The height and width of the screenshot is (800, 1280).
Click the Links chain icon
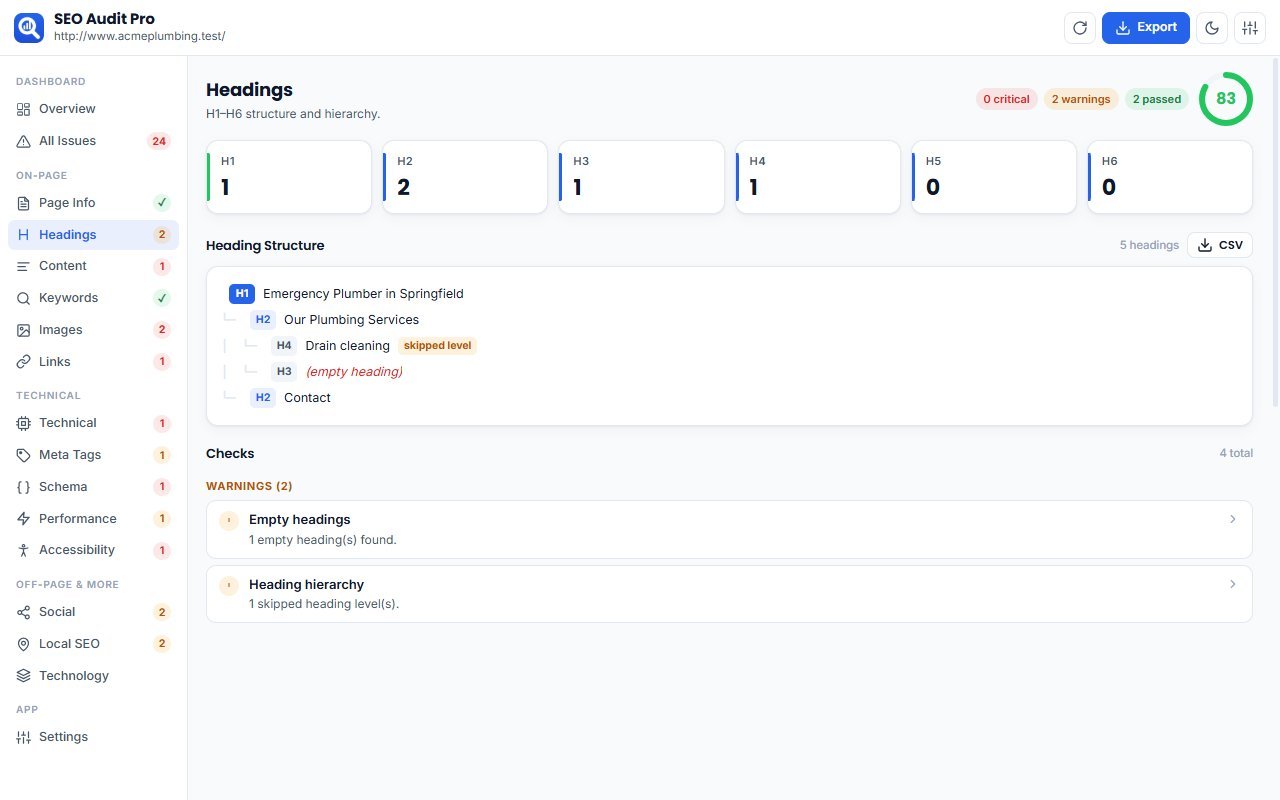(23, 362)
